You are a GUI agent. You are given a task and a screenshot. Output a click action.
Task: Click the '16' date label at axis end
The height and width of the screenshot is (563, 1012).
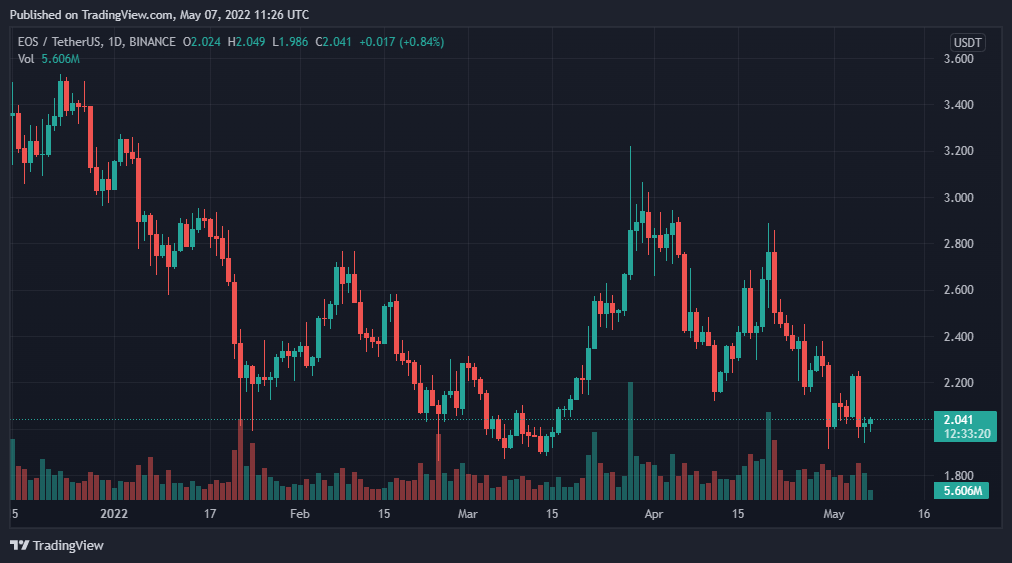point(924,514)
